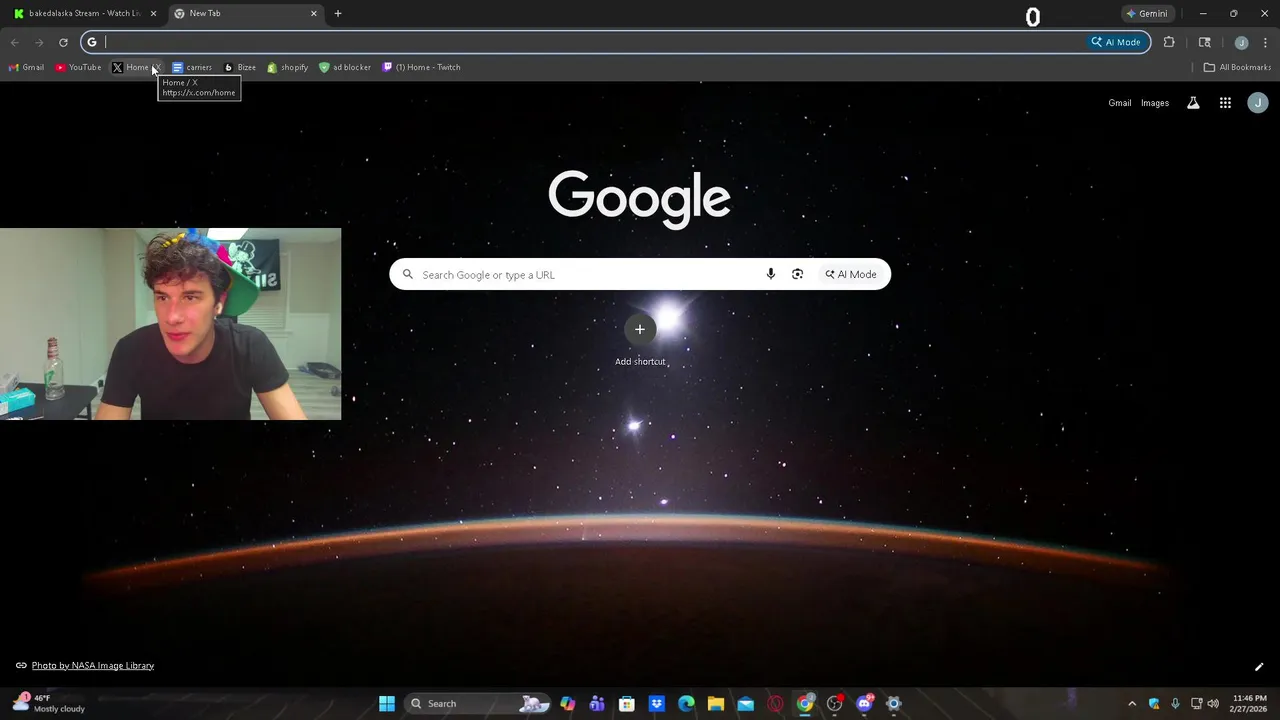Open the Photo by NASA Image Library link
The height and width of the screenshot is (720, 1280).
tap(93, 665)
